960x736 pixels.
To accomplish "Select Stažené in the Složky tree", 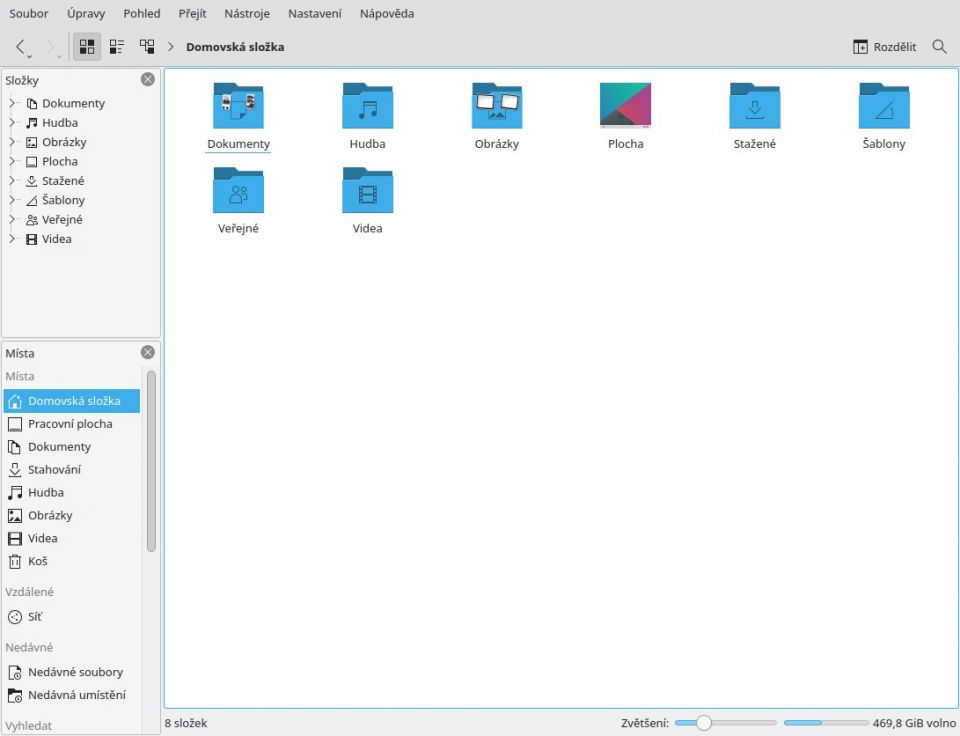I will pos(54,181).
